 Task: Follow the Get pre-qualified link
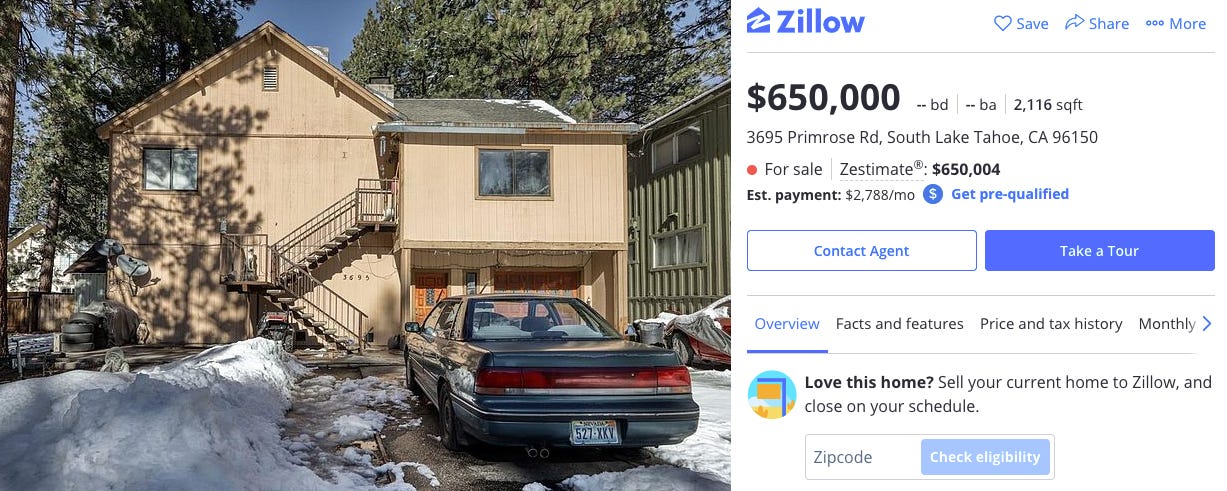tap(1010, 194)
